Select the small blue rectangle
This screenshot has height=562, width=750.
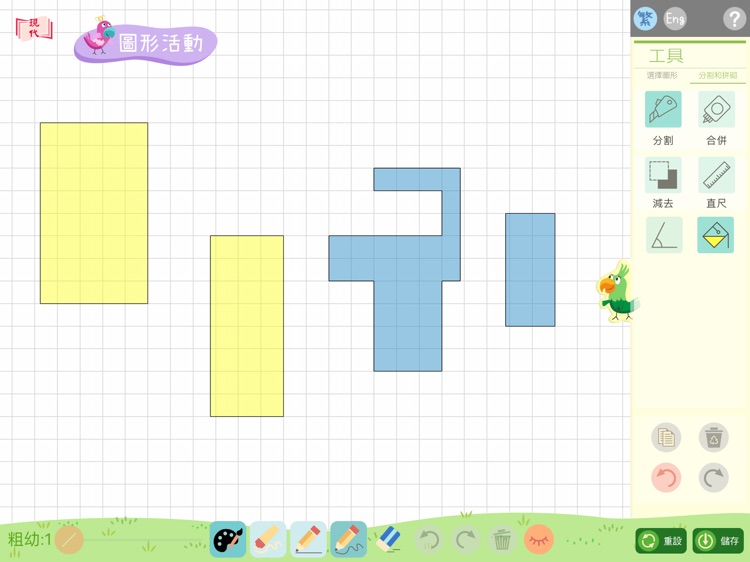click(x=530, y=270)
